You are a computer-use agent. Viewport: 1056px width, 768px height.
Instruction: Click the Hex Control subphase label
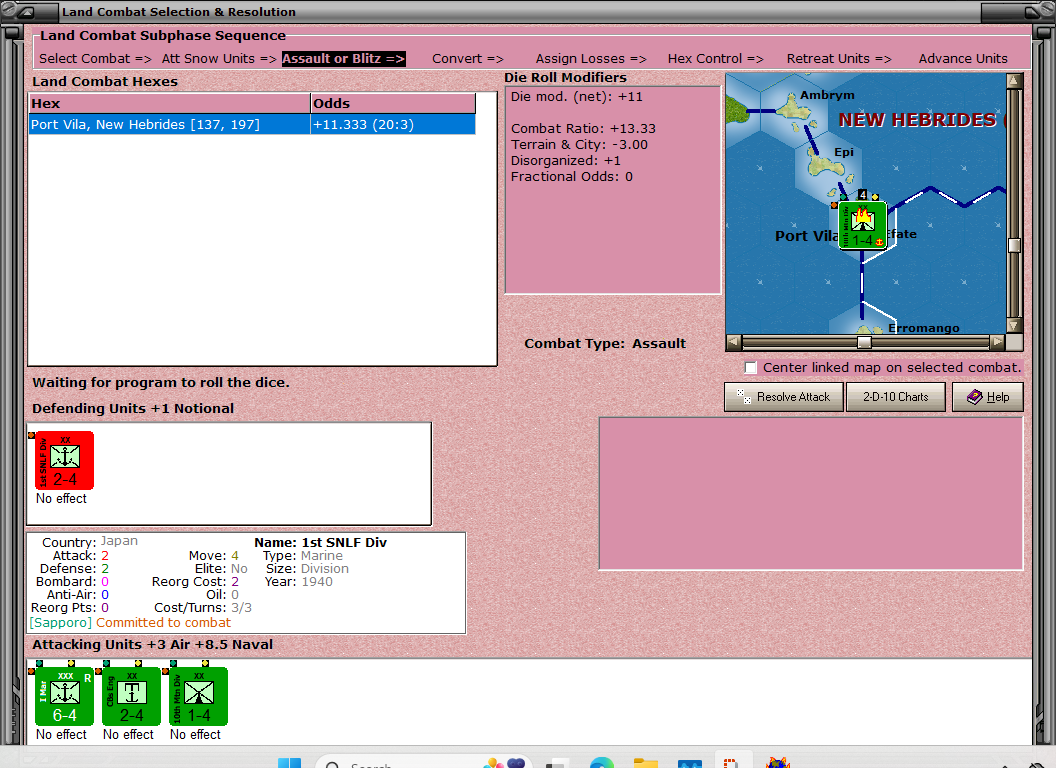[x=715, y=59]
